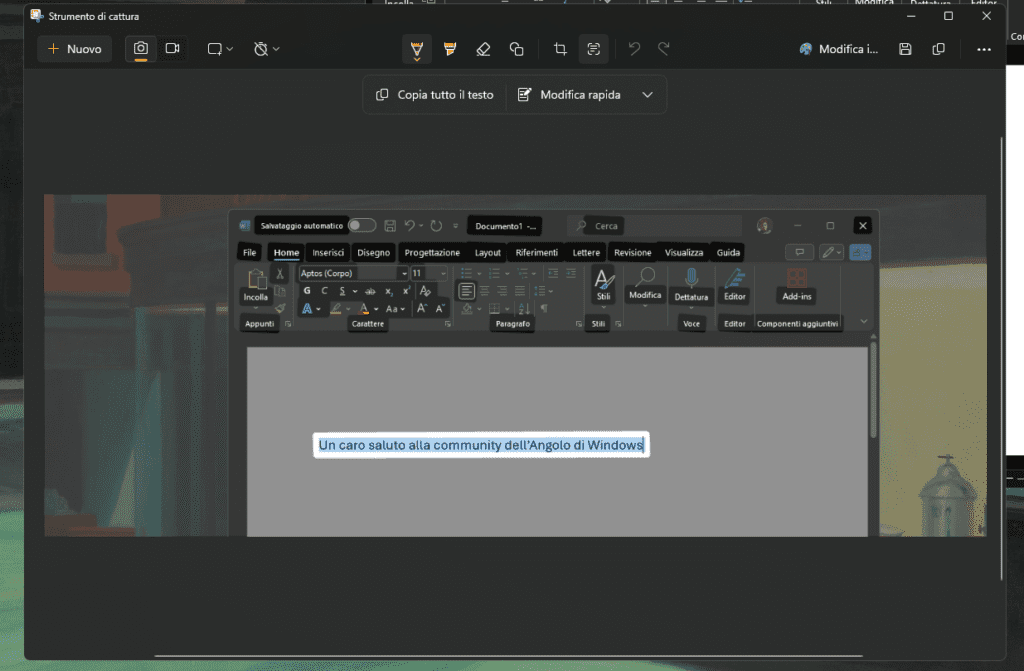The width and height of the screenshot is (1024, 671).
Task: Expand the arrow next to Modifica rapida
Action: tap(647, 95)
